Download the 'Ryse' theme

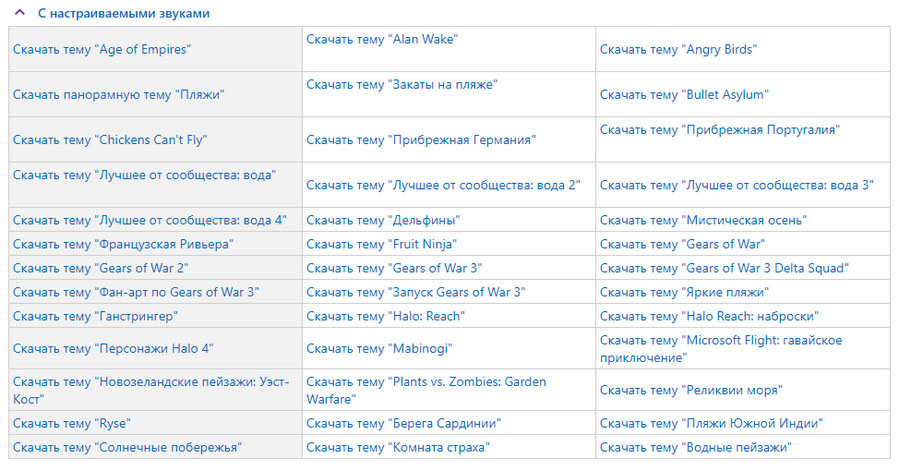click(72, 424)
